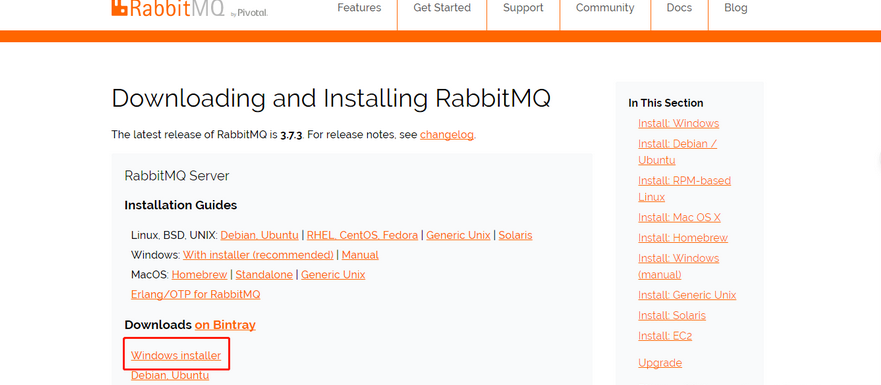881x385 pixels.
Task: Open the Debian, Ubuntu installation guide link
Action: click(x=259, y=235)
